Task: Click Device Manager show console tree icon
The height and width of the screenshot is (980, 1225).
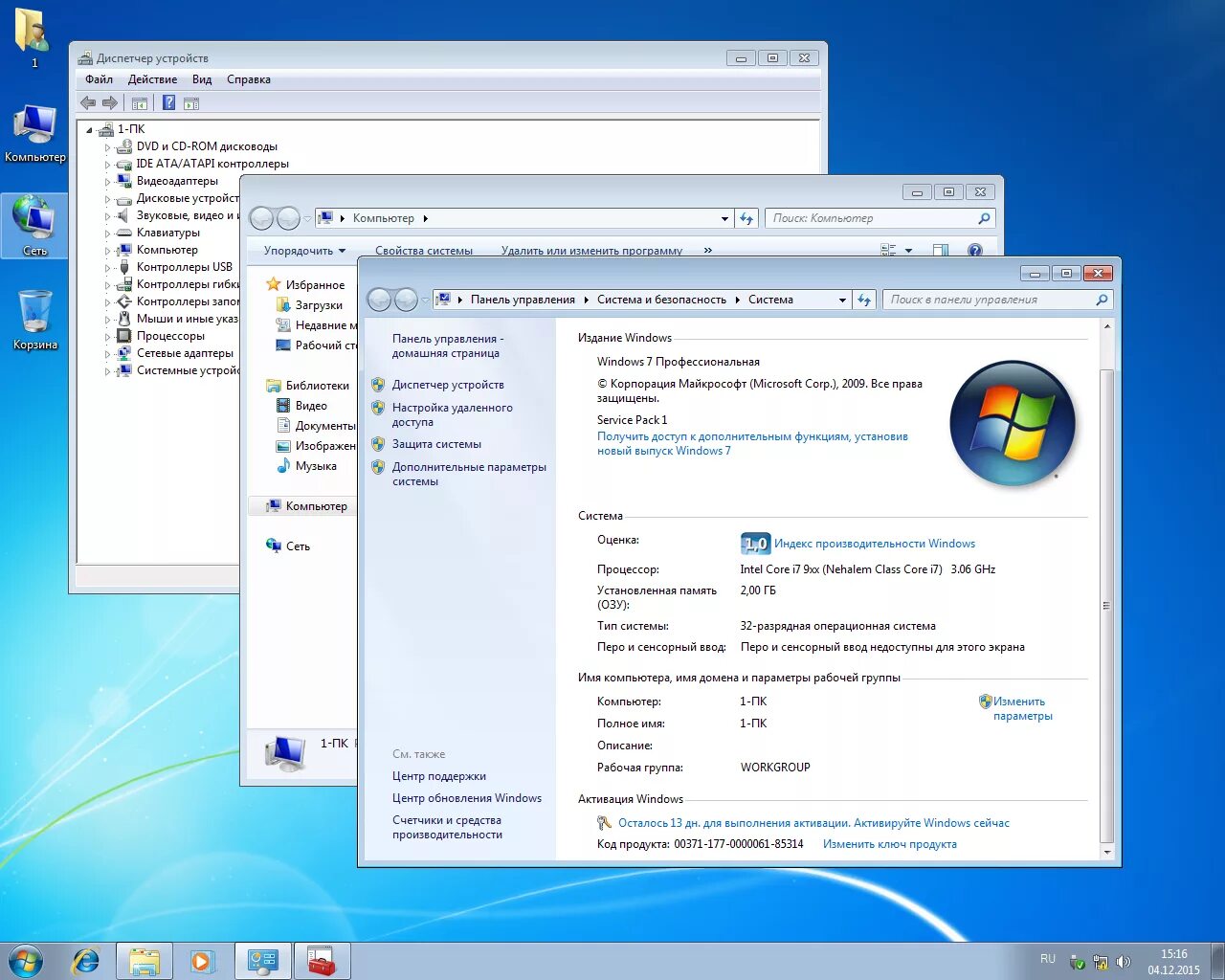Action: [140, 102]
